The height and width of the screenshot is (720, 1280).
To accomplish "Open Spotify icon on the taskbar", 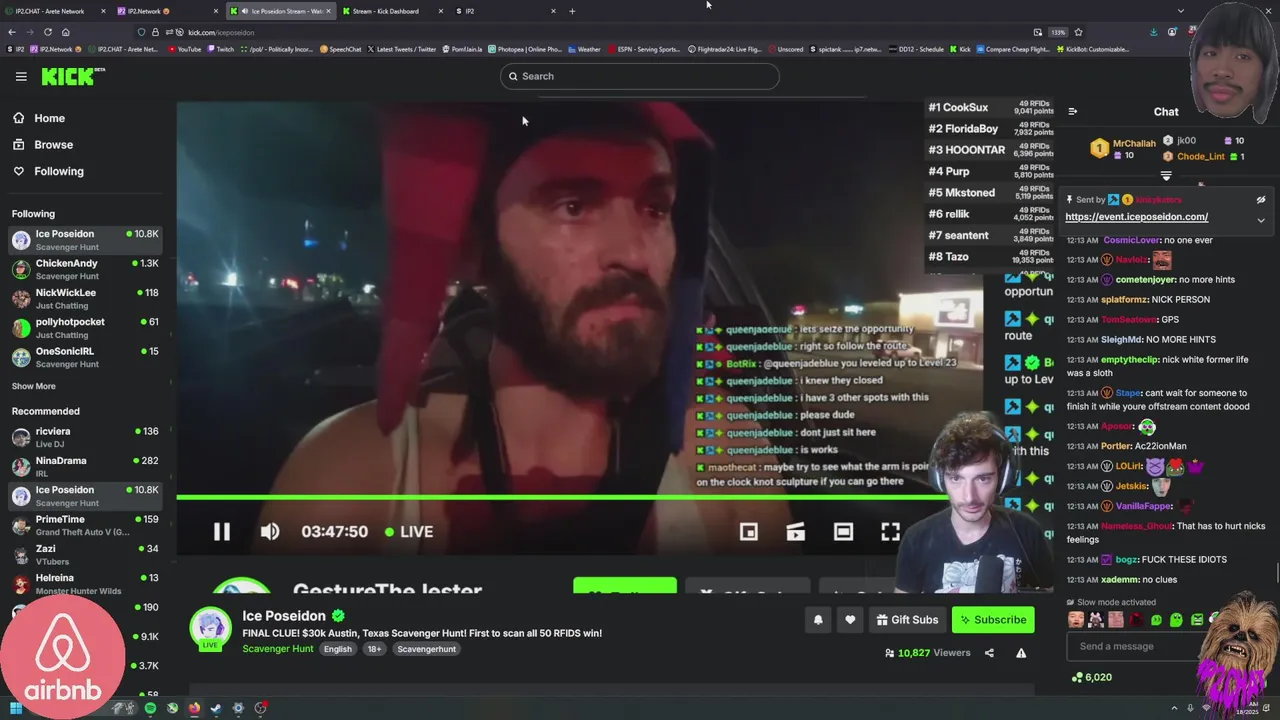I will [x=150, y=708].
